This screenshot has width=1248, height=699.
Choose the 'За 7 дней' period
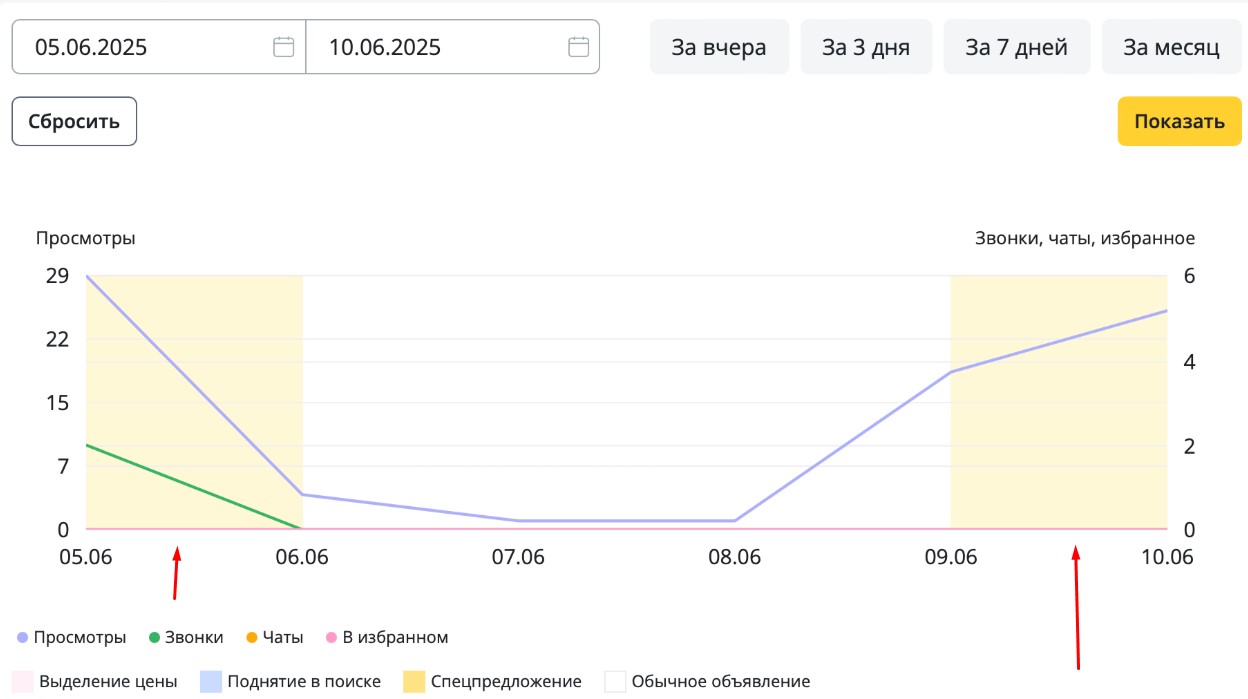click(1016, 47)
